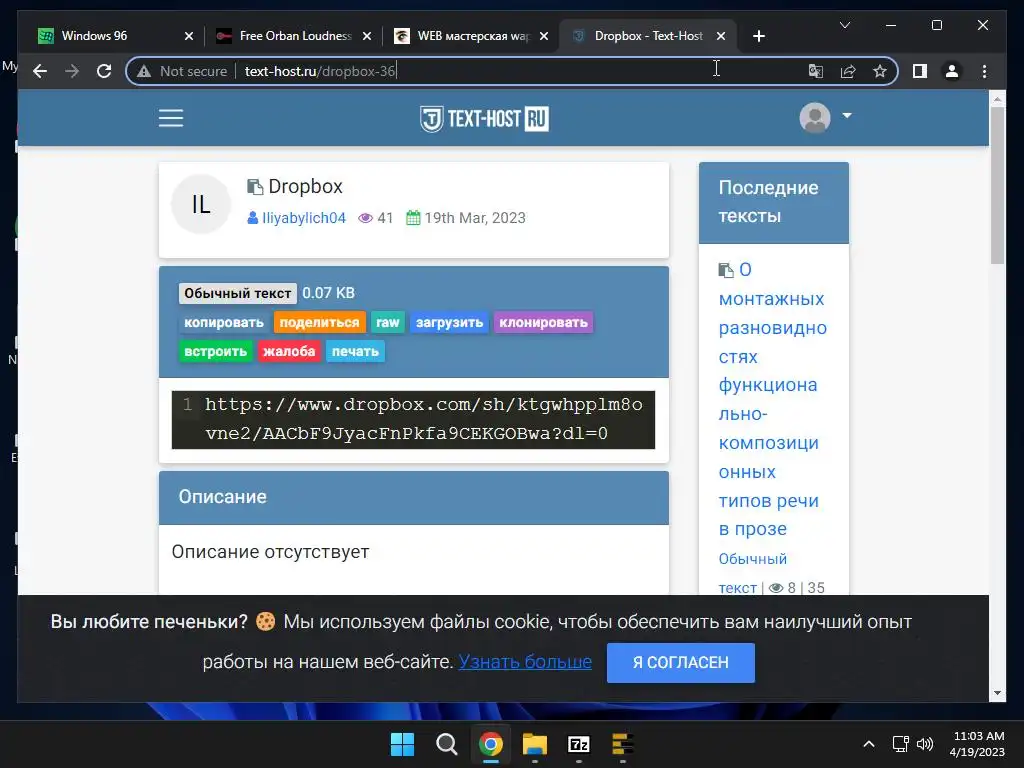Click the network tray icon
Screen dimensions: 1024x768
click(x=901, y=744)
